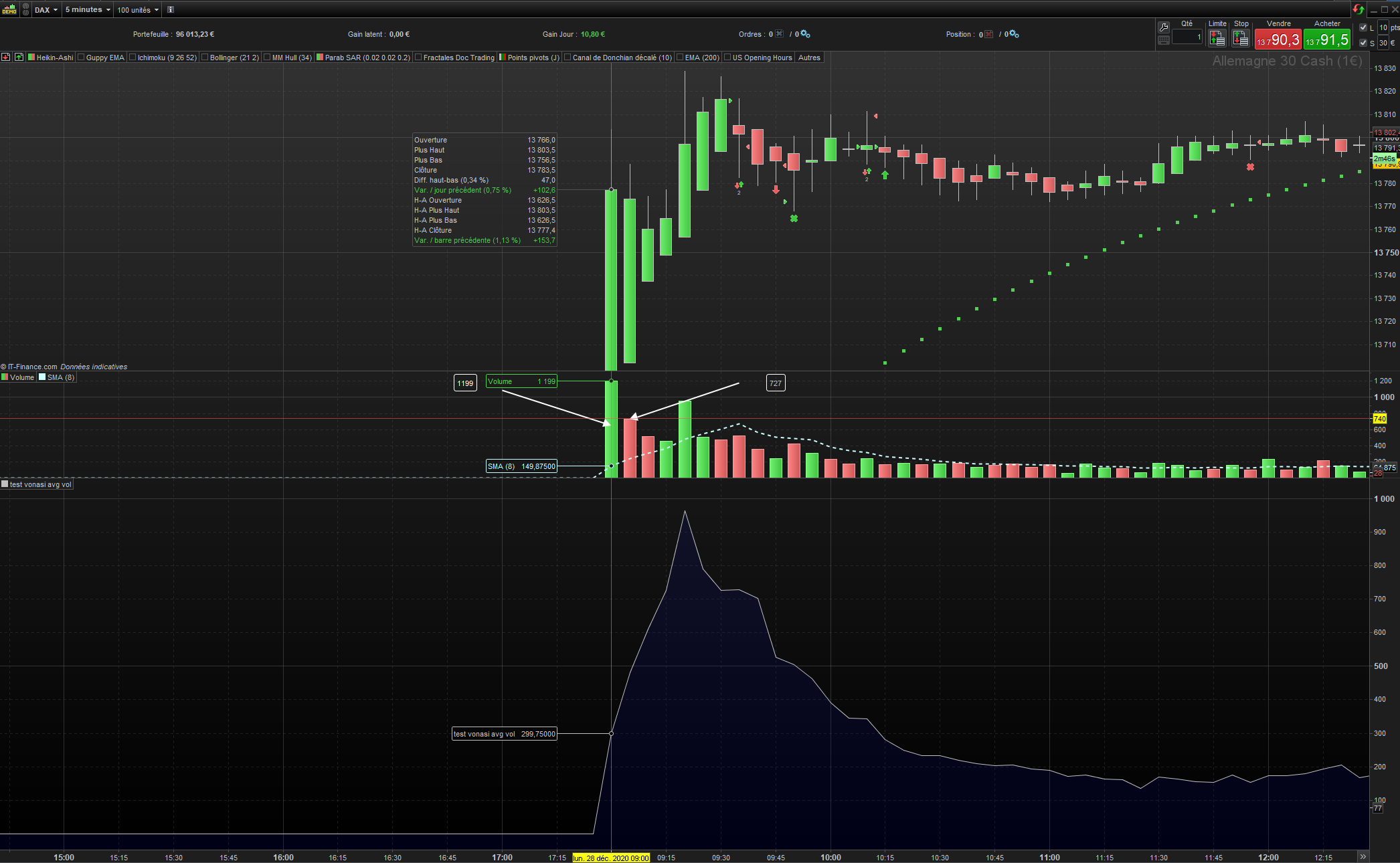Click the orders gear icon
The image size is (1400, 863).
[805, 34]
